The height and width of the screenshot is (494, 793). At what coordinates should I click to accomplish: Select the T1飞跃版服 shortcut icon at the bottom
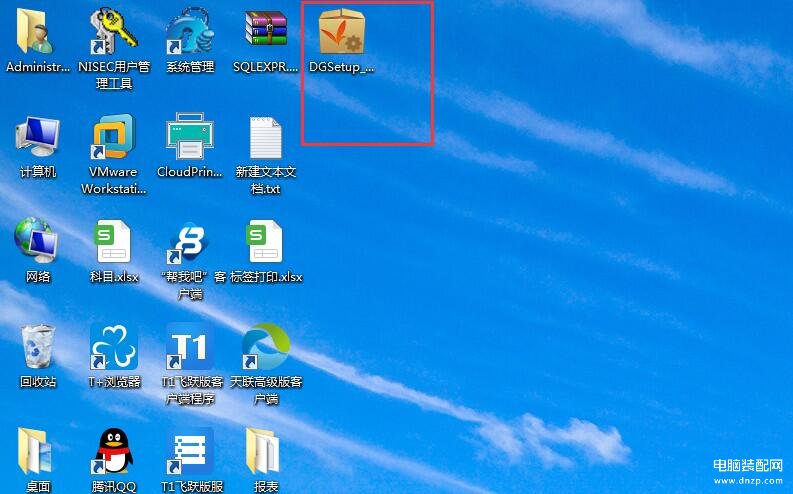pyautogui.click(x=190, y=451)
